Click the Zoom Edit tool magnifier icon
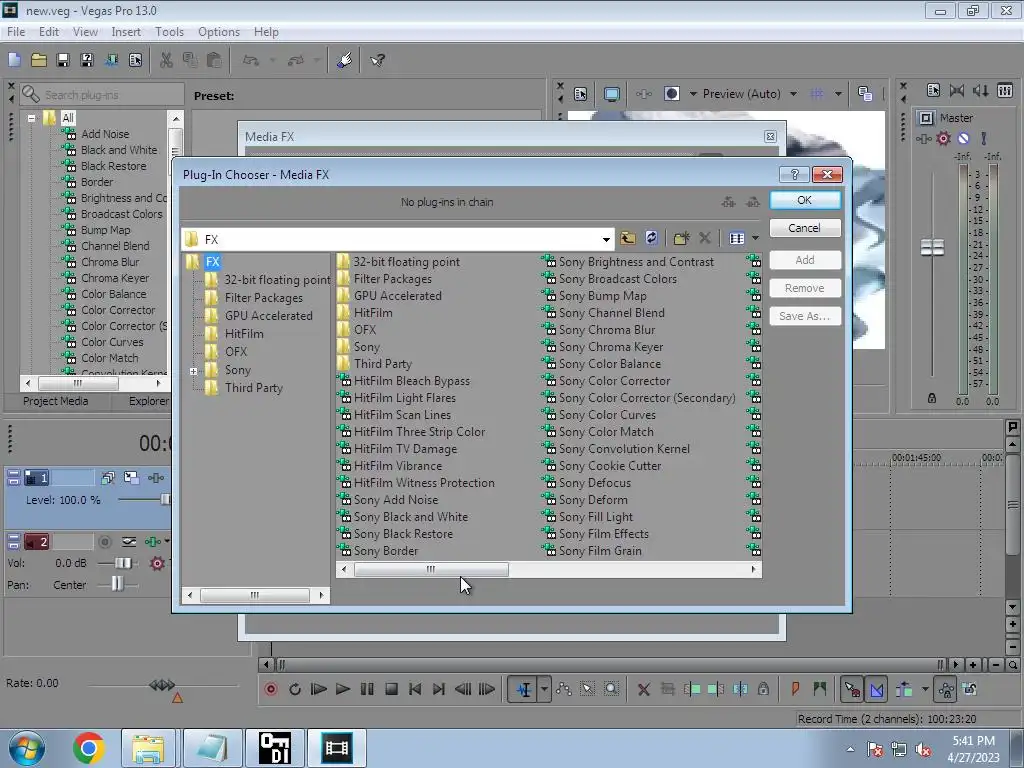The height and width of the screenshot is (768, 1024). click(611, 689)
